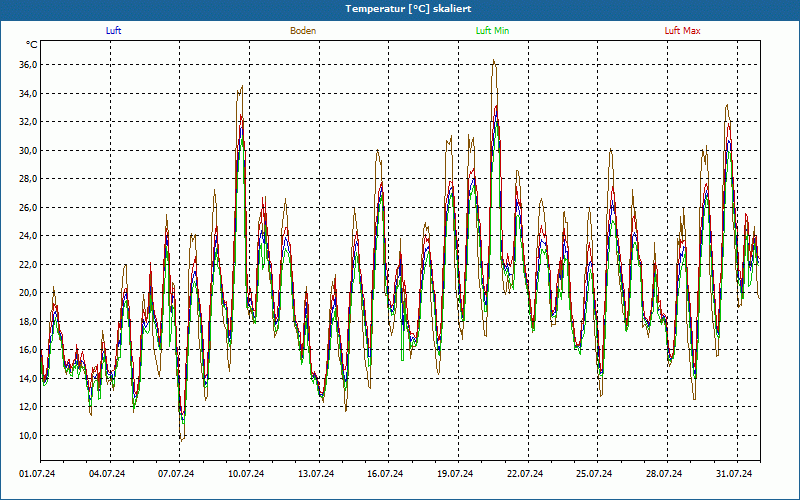Image resolution: width=800 pixels, height=500 pixels.
Task: Click the 14,0 y-axis value
Action: [x=29, y=379]
